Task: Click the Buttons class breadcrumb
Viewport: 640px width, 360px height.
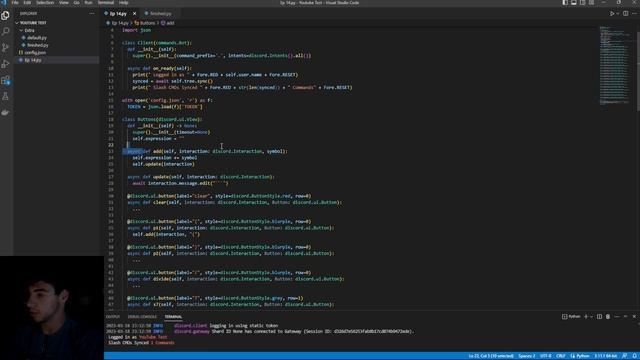Action: click(x=145, y=23)
